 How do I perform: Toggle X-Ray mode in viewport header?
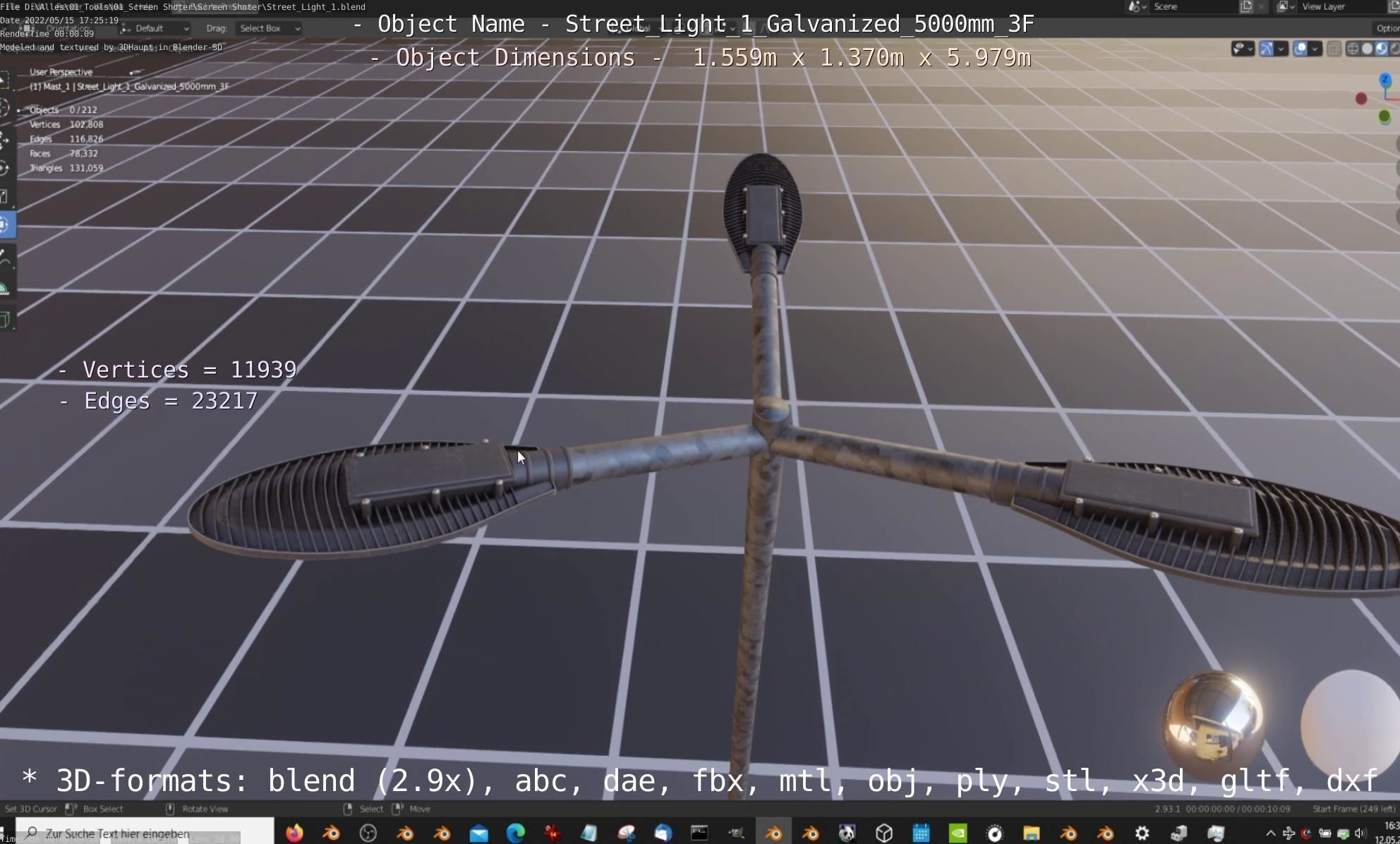coord(1334,49)
